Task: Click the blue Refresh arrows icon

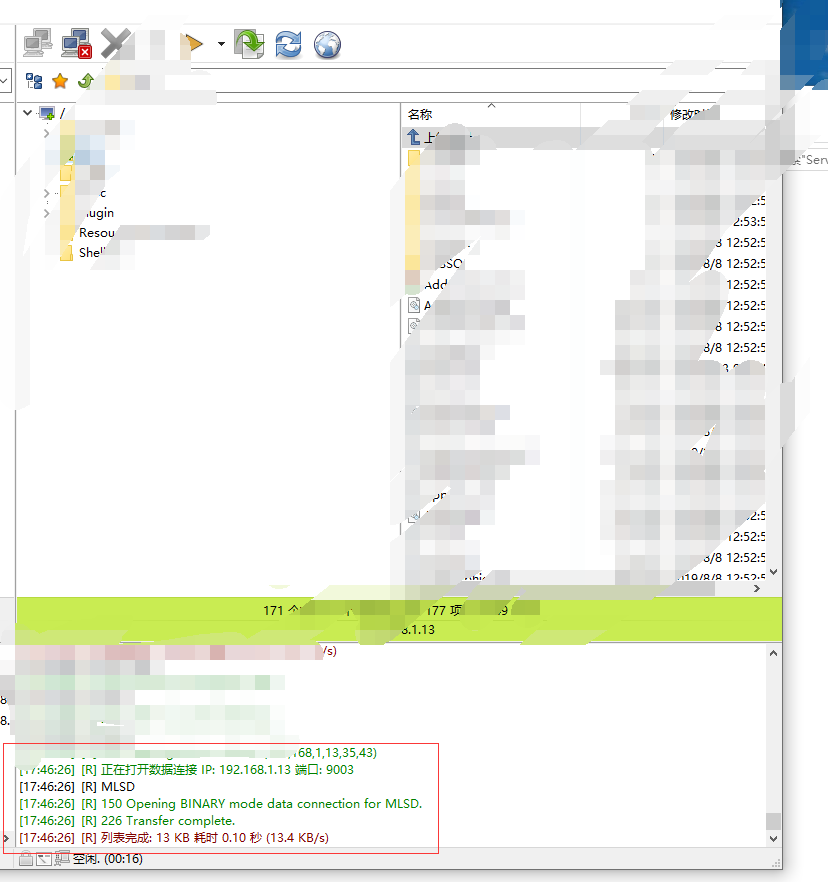Action: (x=288, y=44)
